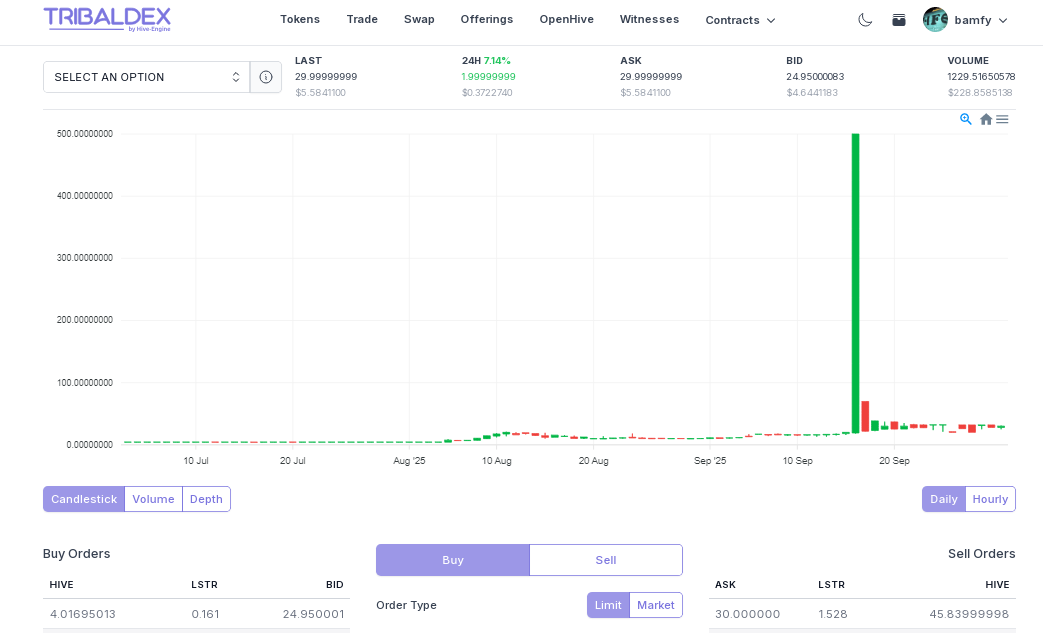This screenshot has width=1043, height=633.
Task: Click the tall green candlestick in chart
Action: [855, 280]
